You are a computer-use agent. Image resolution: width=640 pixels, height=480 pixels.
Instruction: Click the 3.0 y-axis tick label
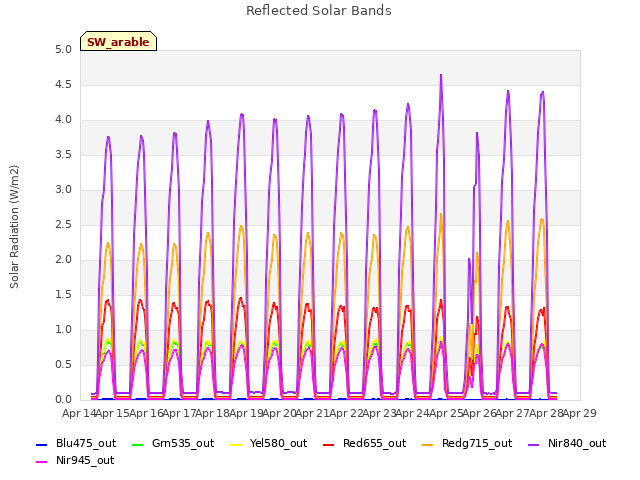[63, 189]
